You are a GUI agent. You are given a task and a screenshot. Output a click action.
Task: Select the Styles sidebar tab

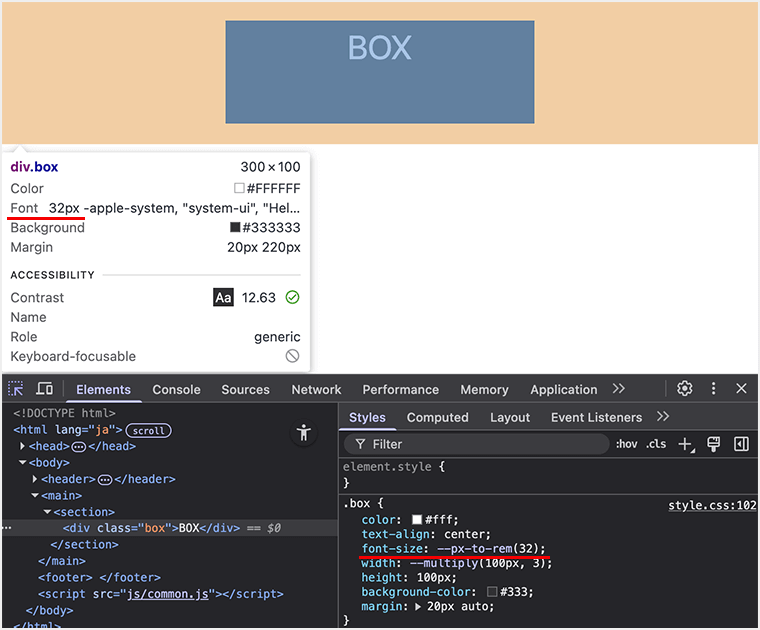tap(367, 417)
